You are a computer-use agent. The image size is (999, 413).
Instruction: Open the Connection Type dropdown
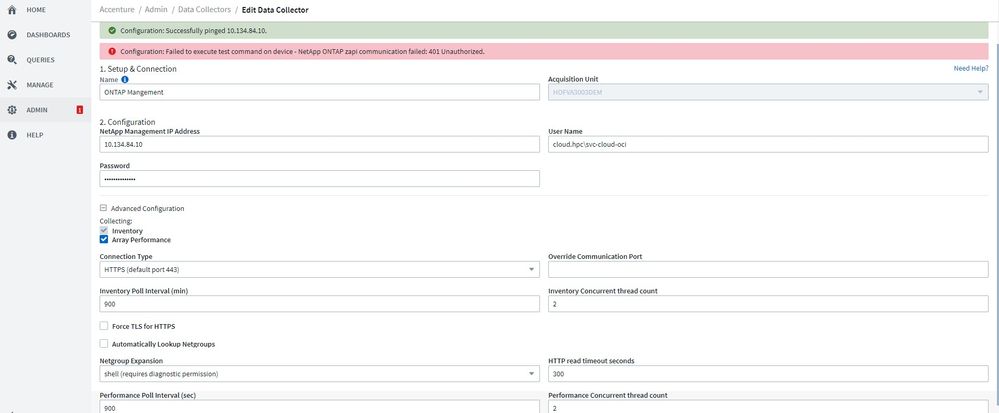click(x=320, y=270)
